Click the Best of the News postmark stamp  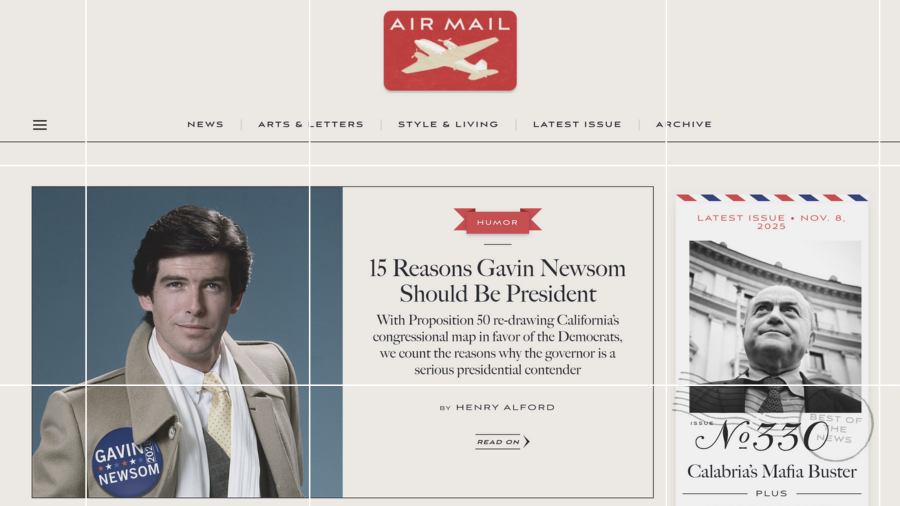coord(836,427)
